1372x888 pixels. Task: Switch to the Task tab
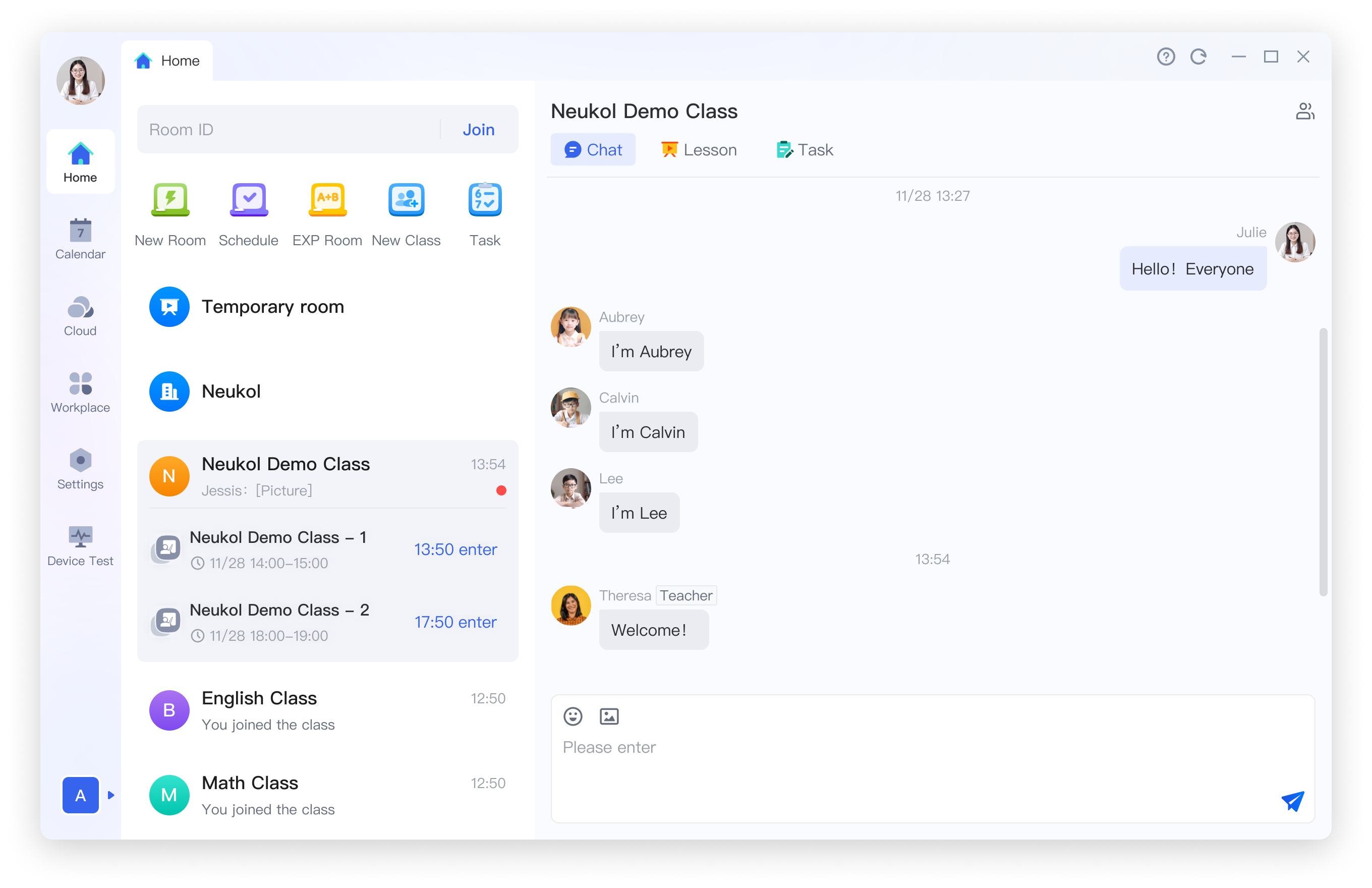click(804, 150)
